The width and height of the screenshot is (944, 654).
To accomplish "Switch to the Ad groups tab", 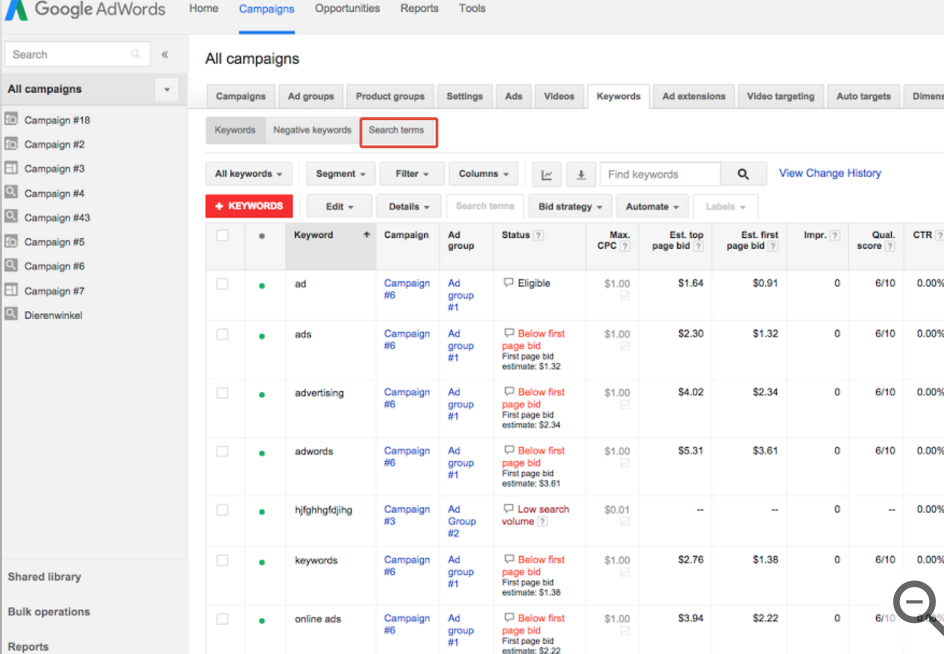I will click(311, 96).
